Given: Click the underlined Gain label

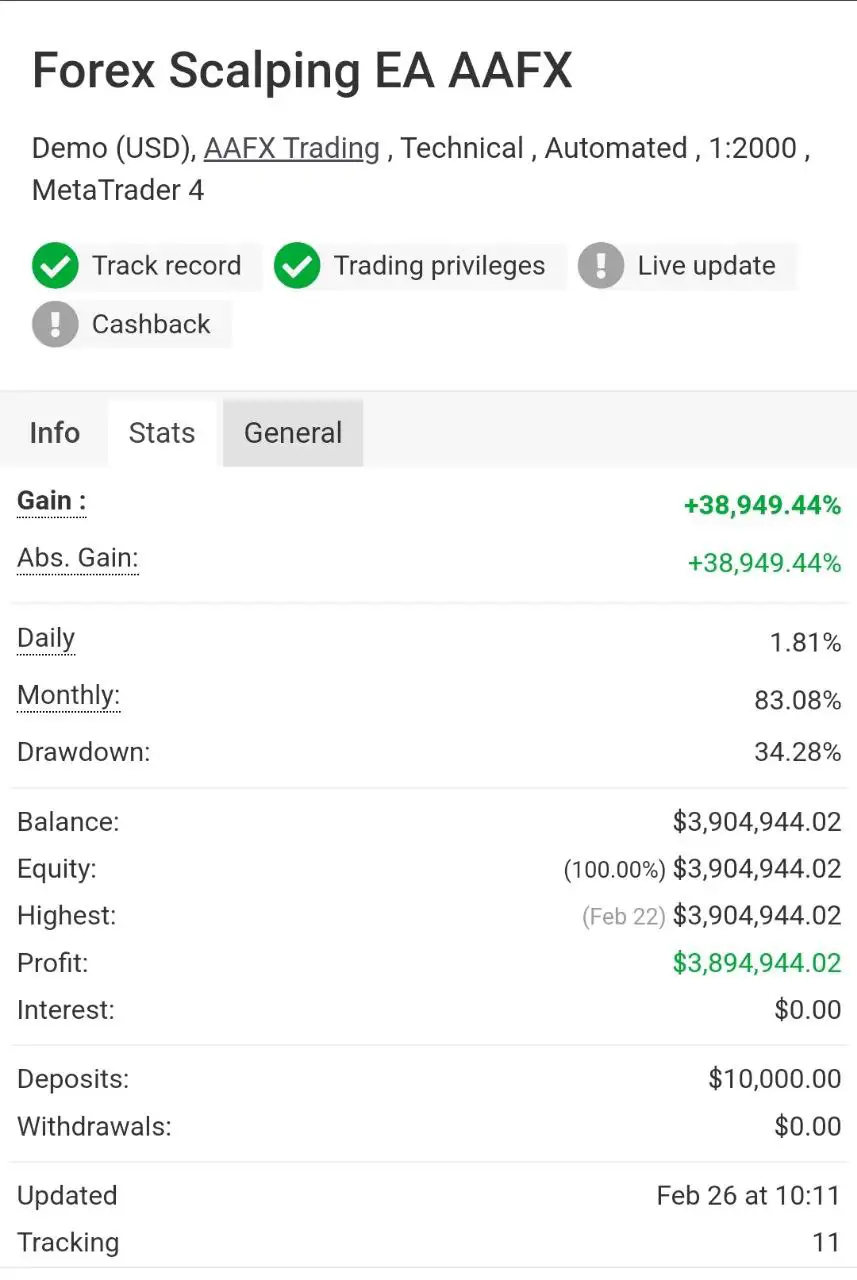Looking at the screenshot, I should [x=51, y=501].
